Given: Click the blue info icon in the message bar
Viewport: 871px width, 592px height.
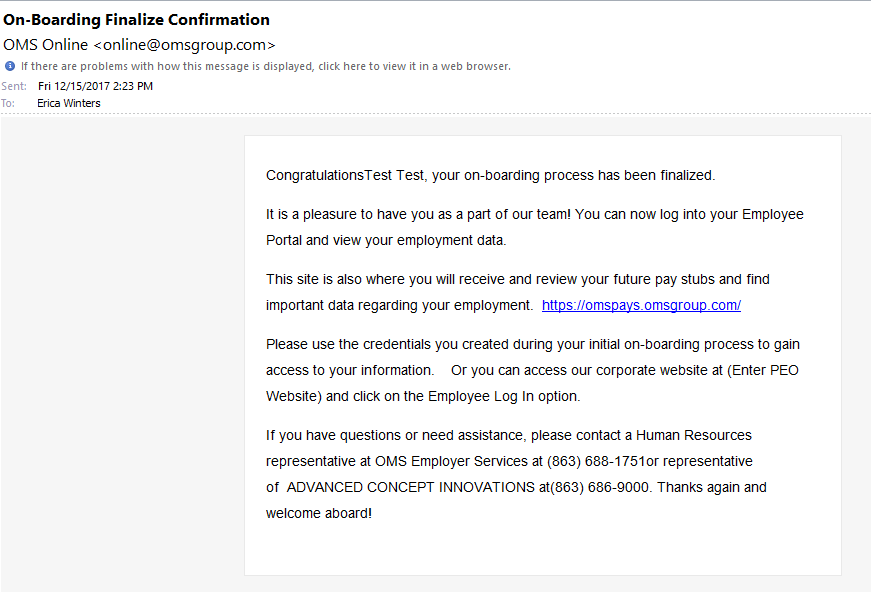Looking at the screenshot, I should tap(10, 66).
